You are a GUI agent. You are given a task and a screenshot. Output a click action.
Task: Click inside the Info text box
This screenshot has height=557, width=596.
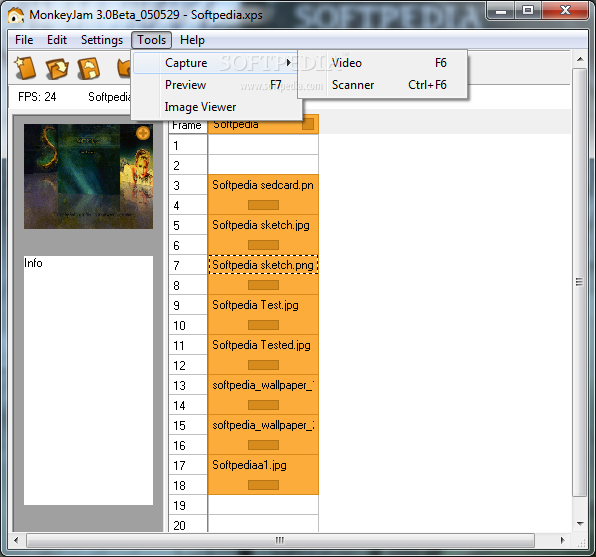tap(89, 380)
